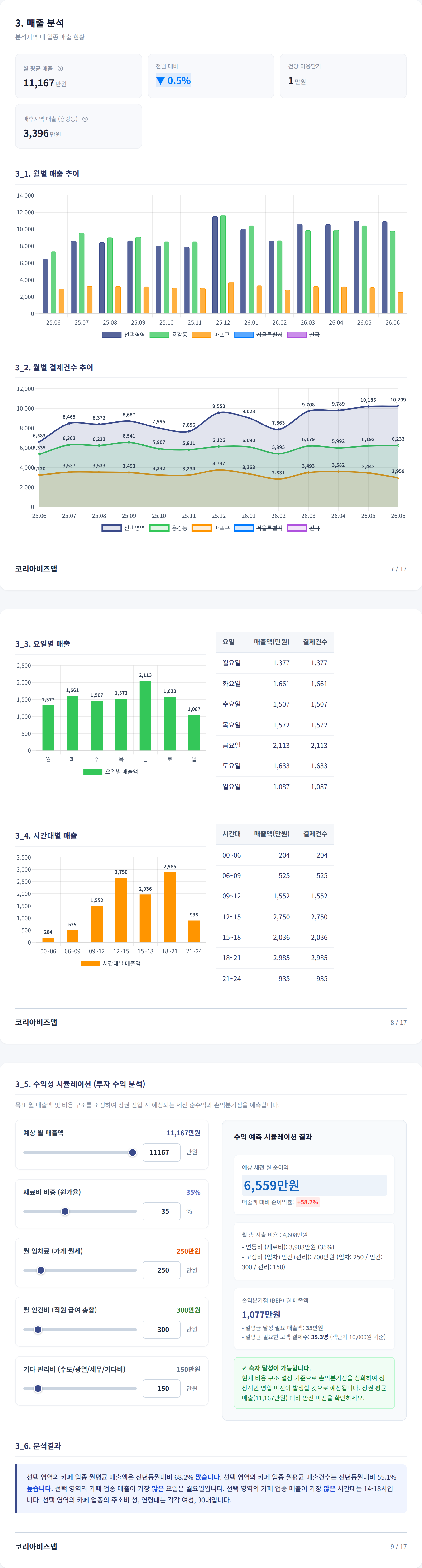
Task: Toggle 시간대별 매출액 legend item
Action: [x=111, y=963]
